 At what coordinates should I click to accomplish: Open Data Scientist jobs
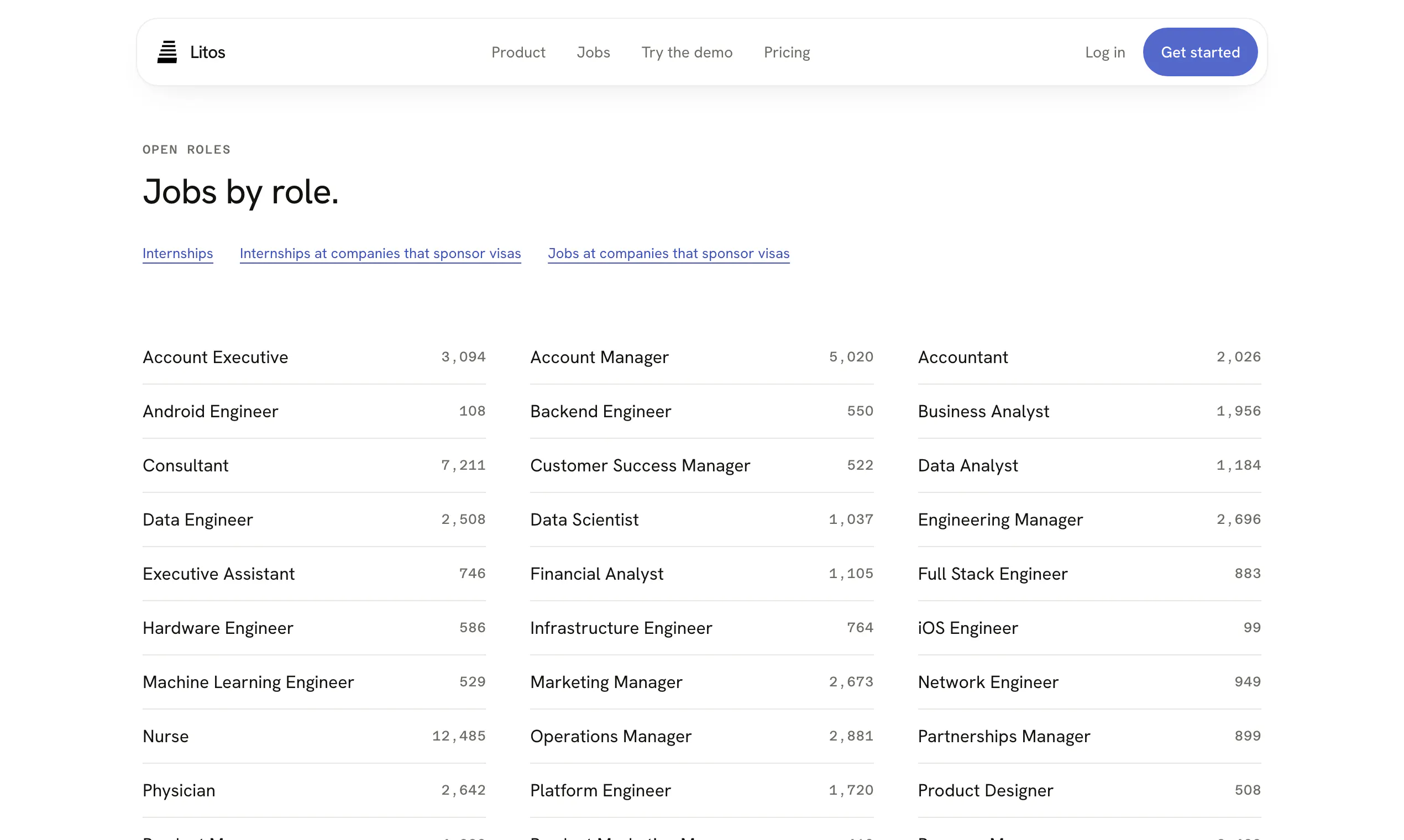point(701,519)
